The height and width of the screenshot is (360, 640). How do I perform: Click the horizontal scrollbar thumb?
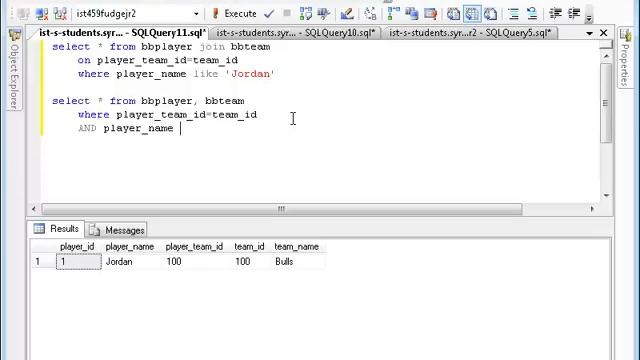(x=282, y=209)
